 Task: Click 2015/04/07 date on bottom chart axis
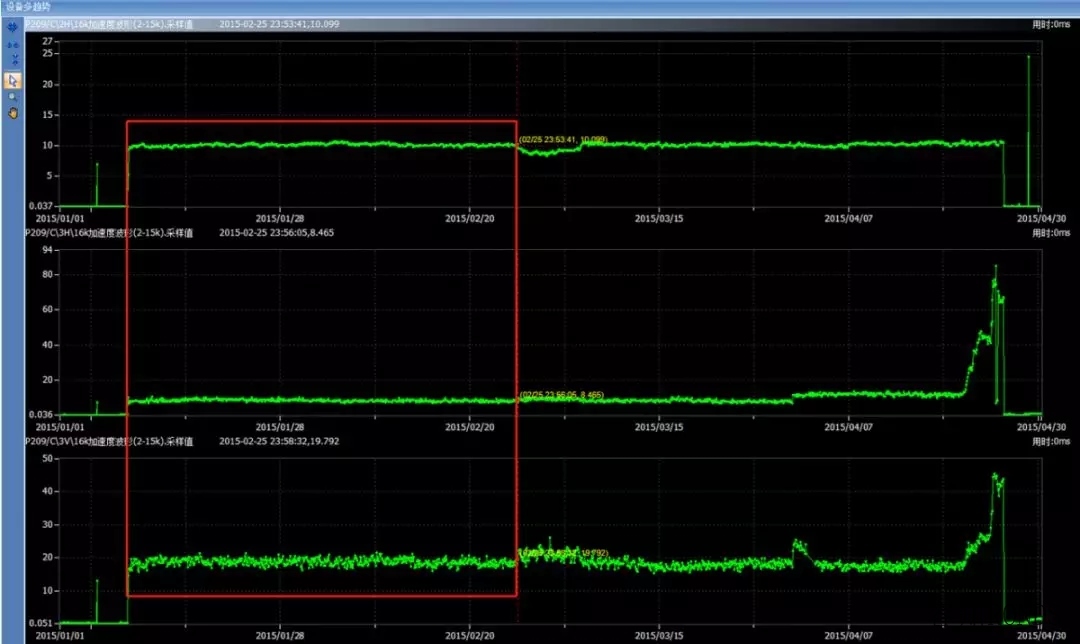click(x=848, y=635)
